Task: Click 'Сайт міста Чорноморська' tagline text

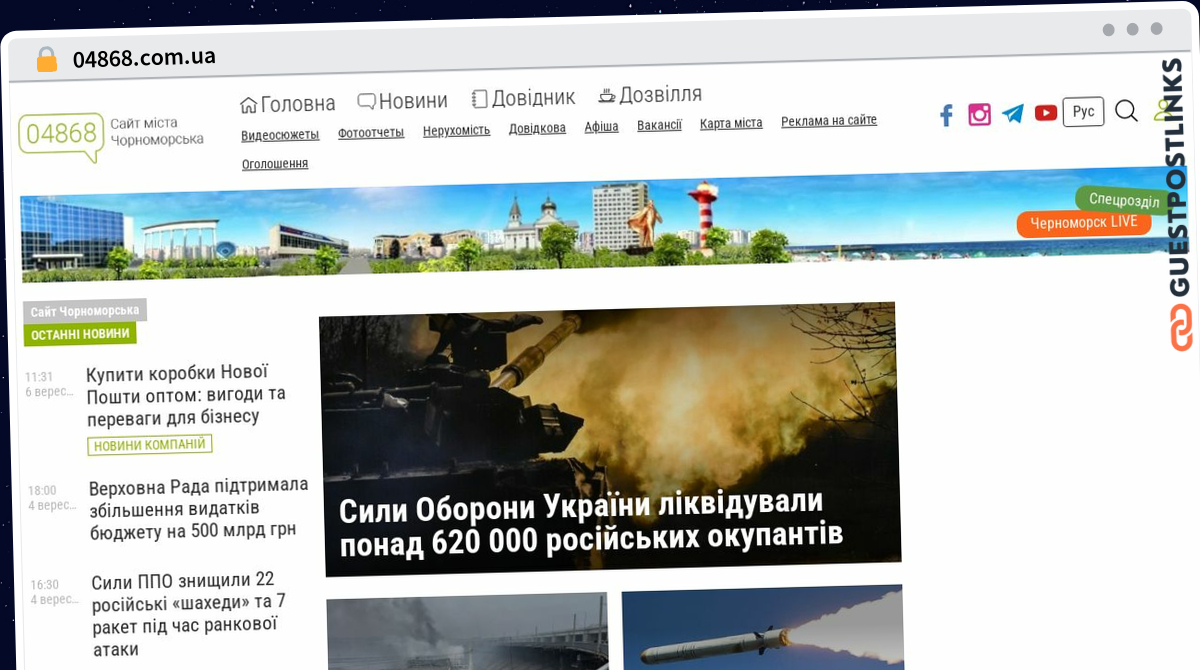Action: (157, 131)
